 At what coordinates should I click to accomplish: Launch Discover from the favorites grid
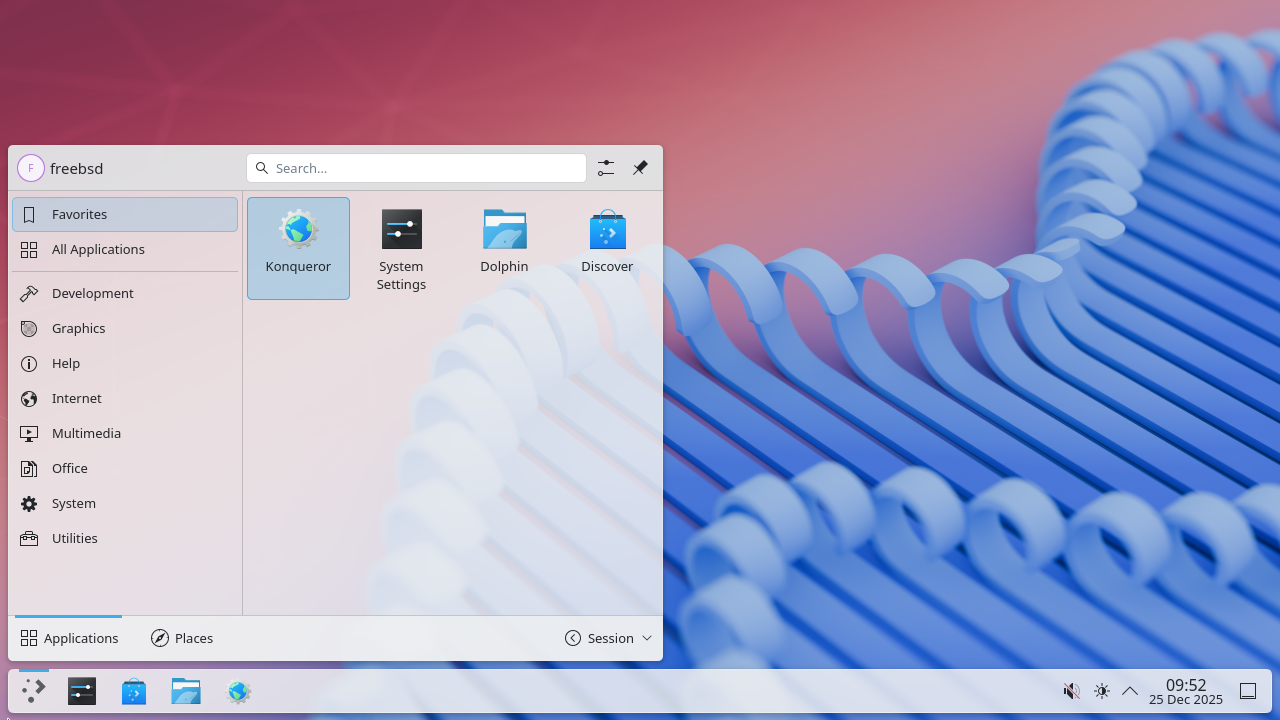tap(607, 248)
